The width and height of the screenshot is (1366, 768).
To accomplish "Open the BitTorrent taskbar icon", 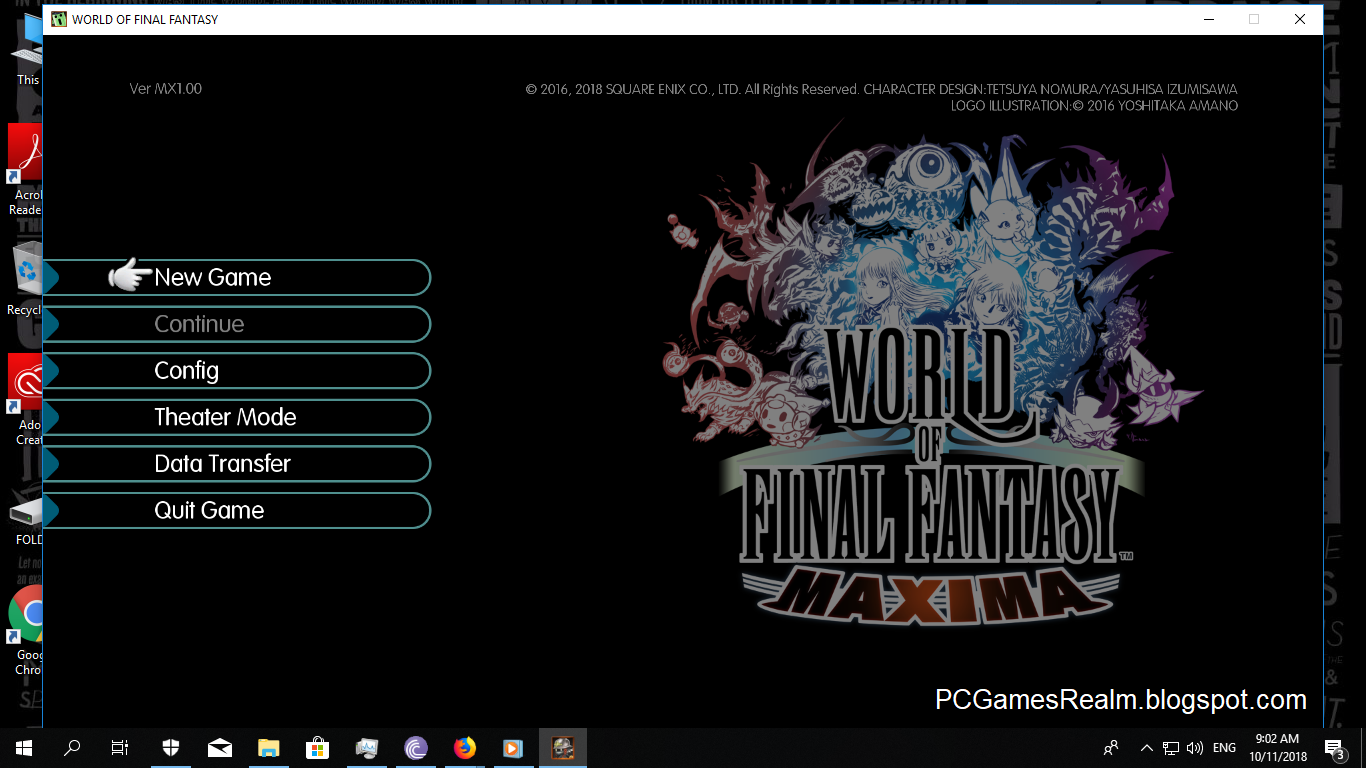I will point(416,747).
